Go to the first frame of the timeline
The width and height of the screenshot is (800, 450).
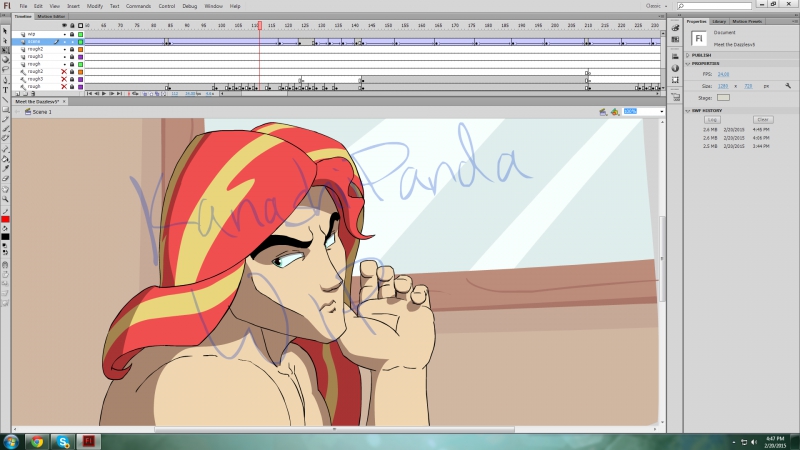(89, 94)
